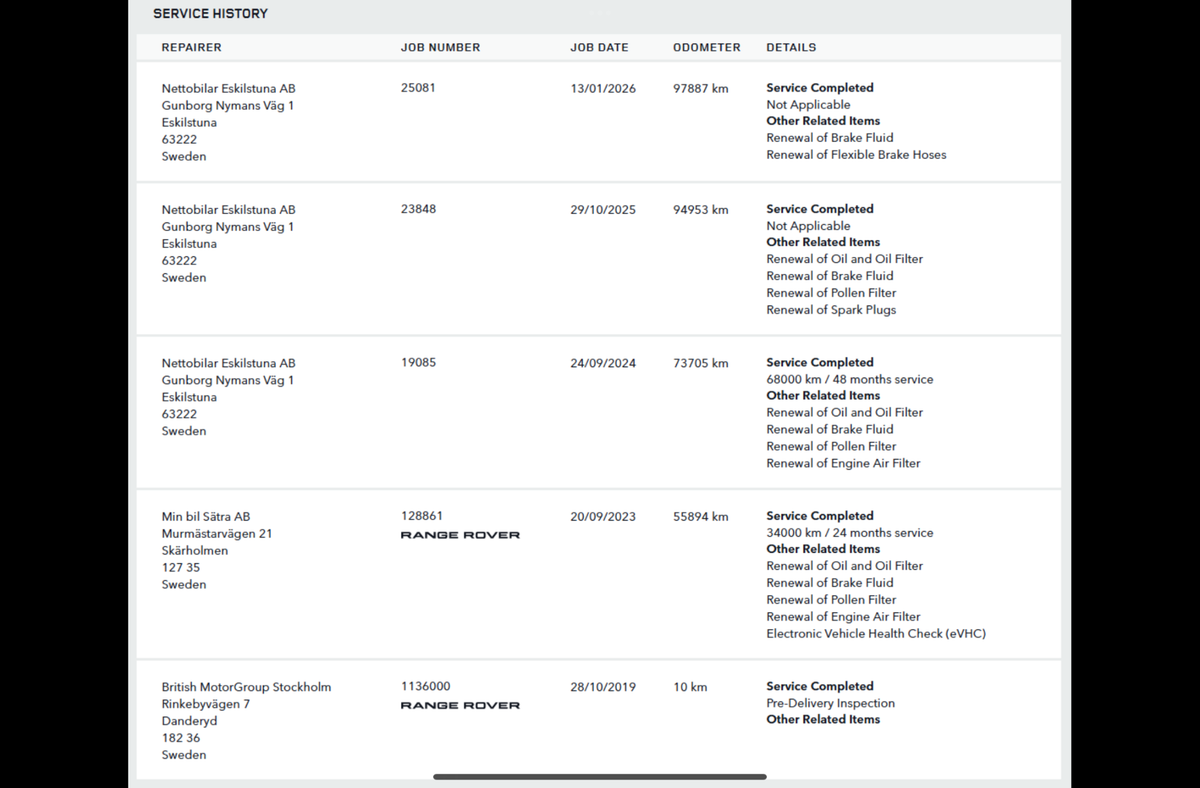This screenshot has height=788, width=1200.
Task: Click job date 13/01/2026
Action: (603, 88)
